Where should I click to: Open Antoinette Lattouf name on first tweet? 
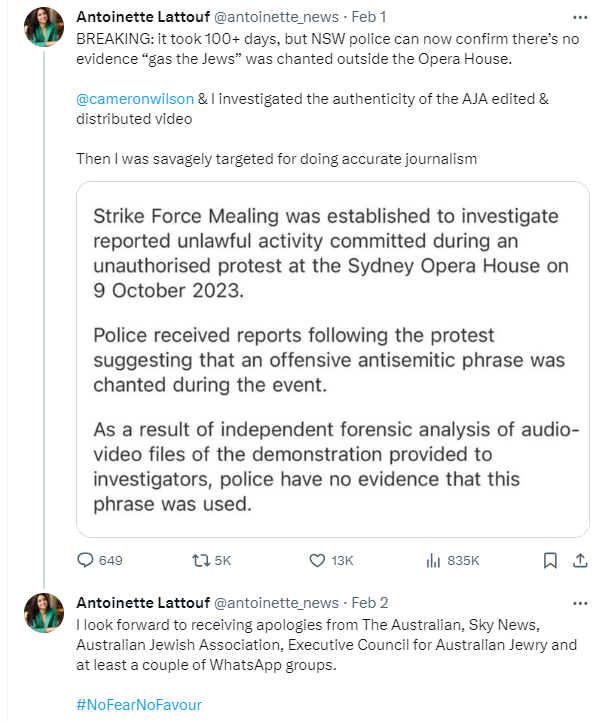143,17
